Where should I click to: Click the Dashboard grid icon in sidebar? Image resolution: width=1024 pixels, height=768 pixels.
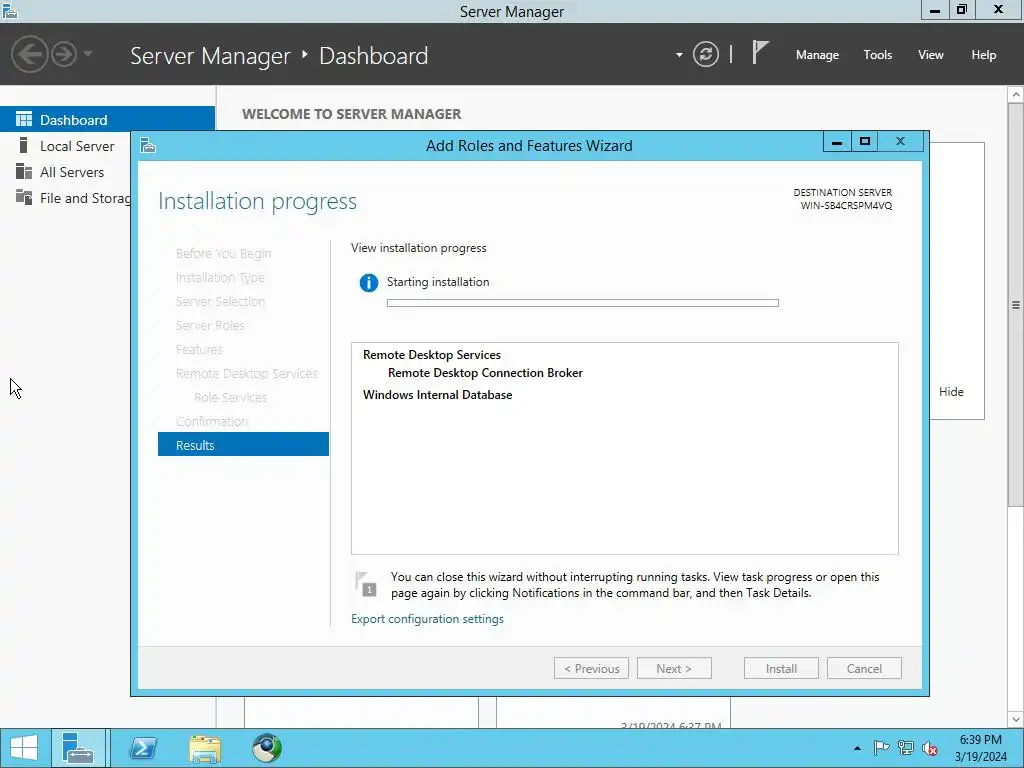[x=24, y=119]
